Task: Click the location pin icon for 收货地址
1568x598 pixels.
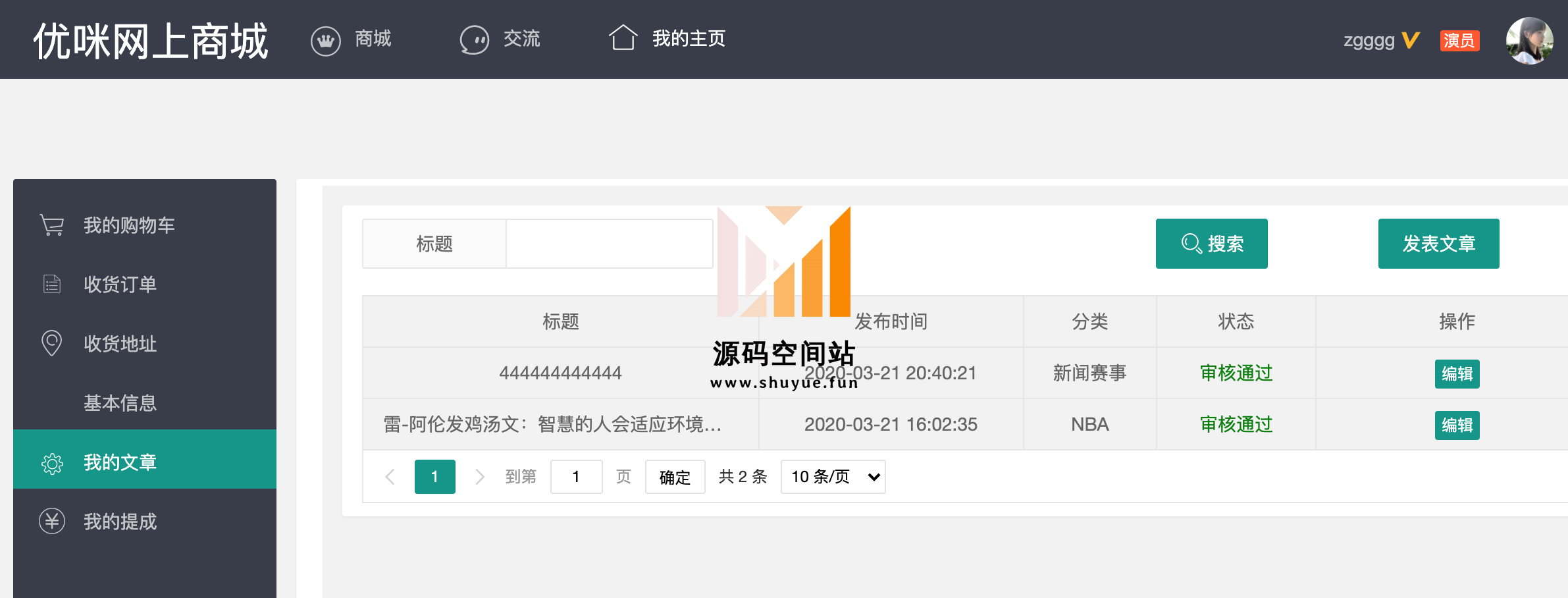Action: (x=52, y=343)
